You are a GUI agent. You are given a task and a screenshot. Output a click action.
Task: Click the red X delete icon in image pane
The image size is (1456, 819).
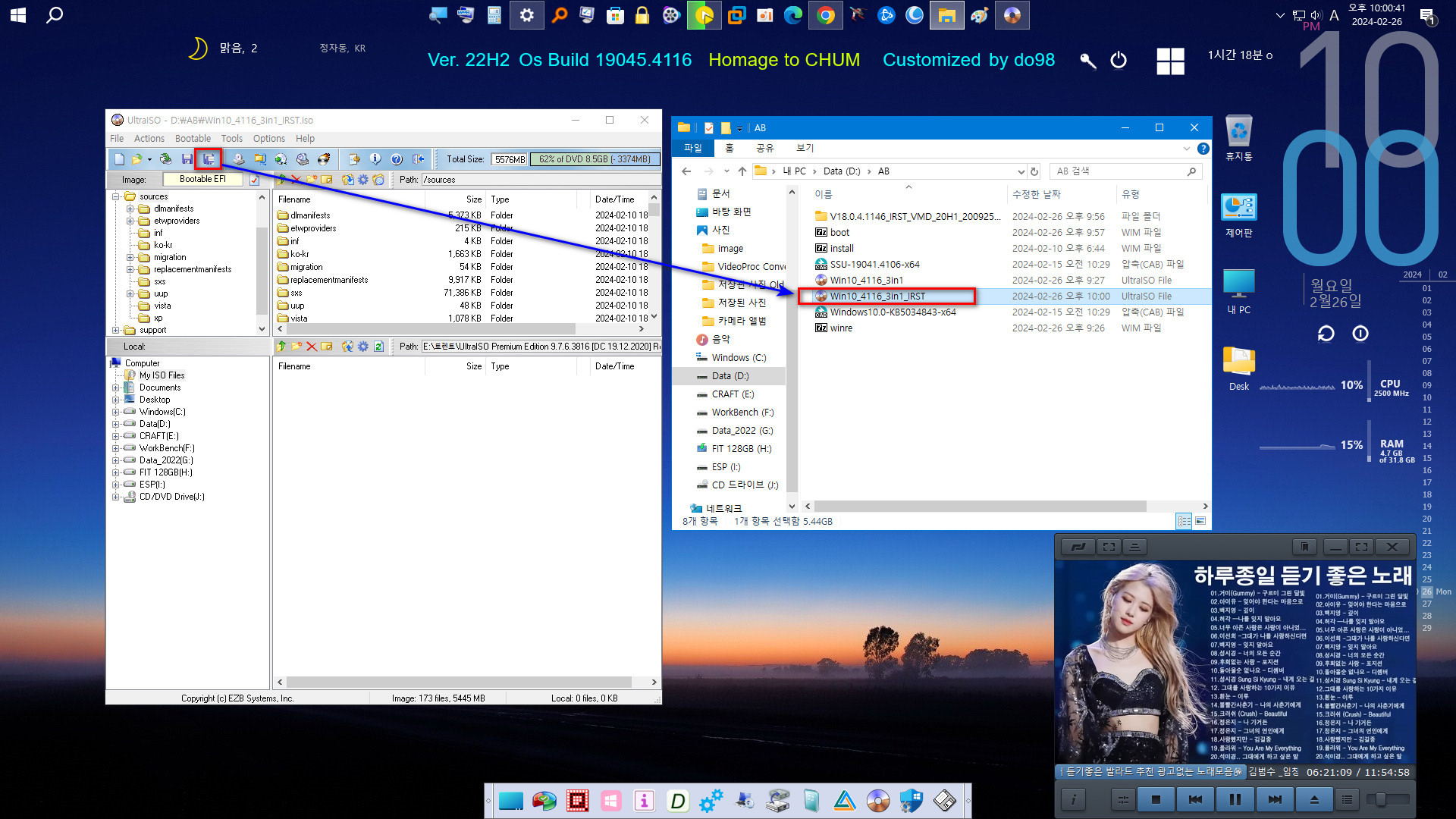tap(296, 180)
